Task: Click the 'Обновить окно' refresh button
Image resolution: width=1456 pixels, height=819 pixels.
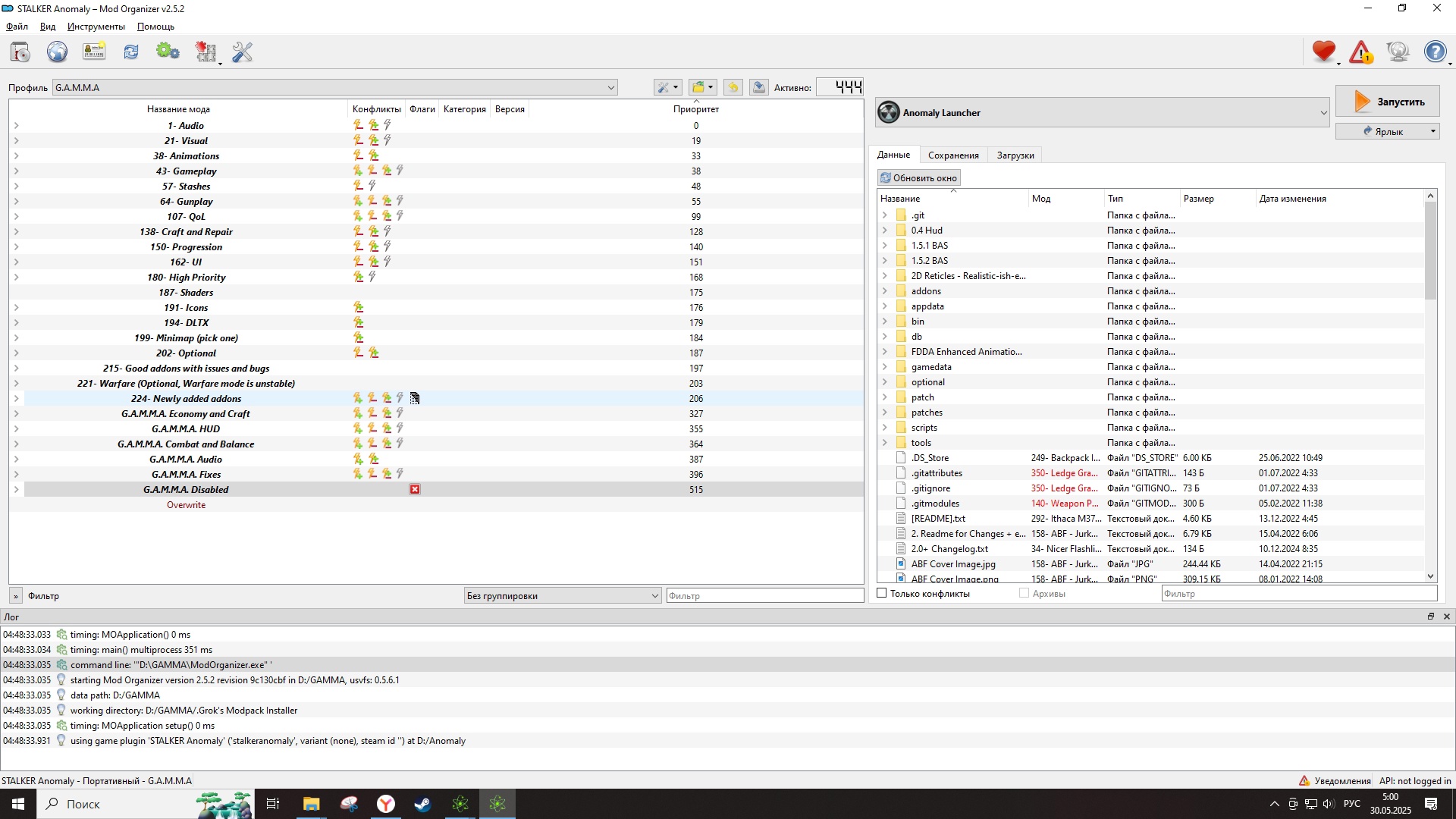Action: click(918, 178)
